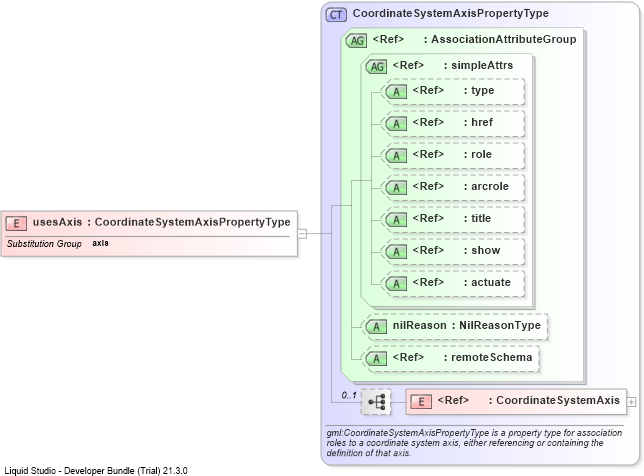Select nilReason : NilReasonType text

(467, 325)
